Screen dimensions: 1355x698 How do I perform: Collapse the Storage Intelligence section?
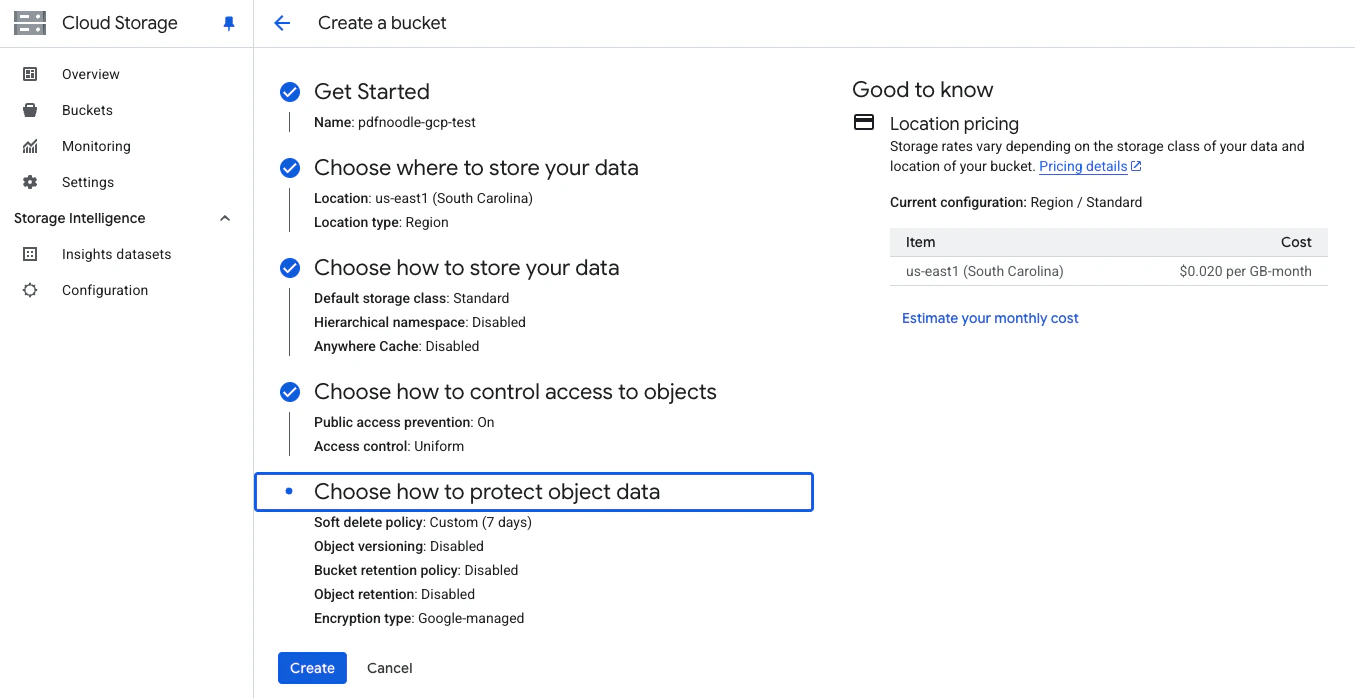(x=225, y=218)
